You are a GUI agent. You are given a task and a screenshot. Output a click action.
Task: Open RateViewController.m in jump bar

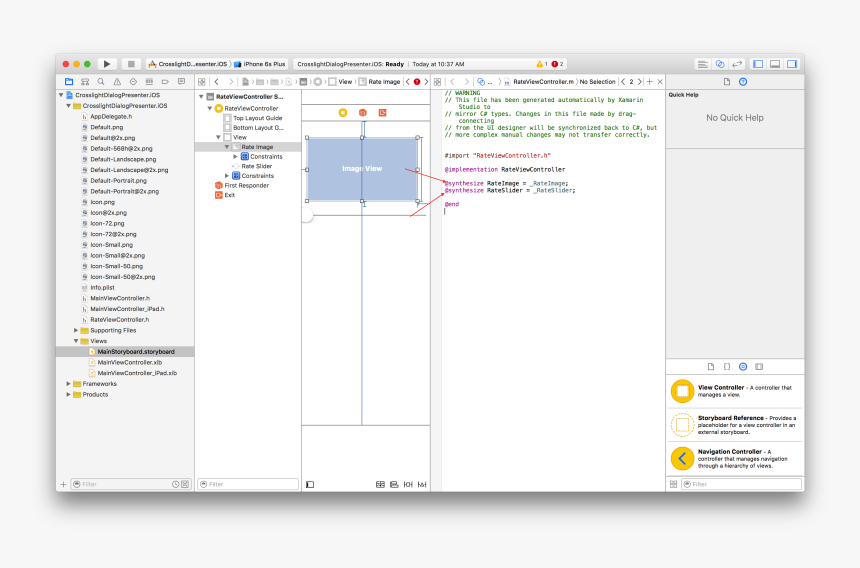point(539,82)
